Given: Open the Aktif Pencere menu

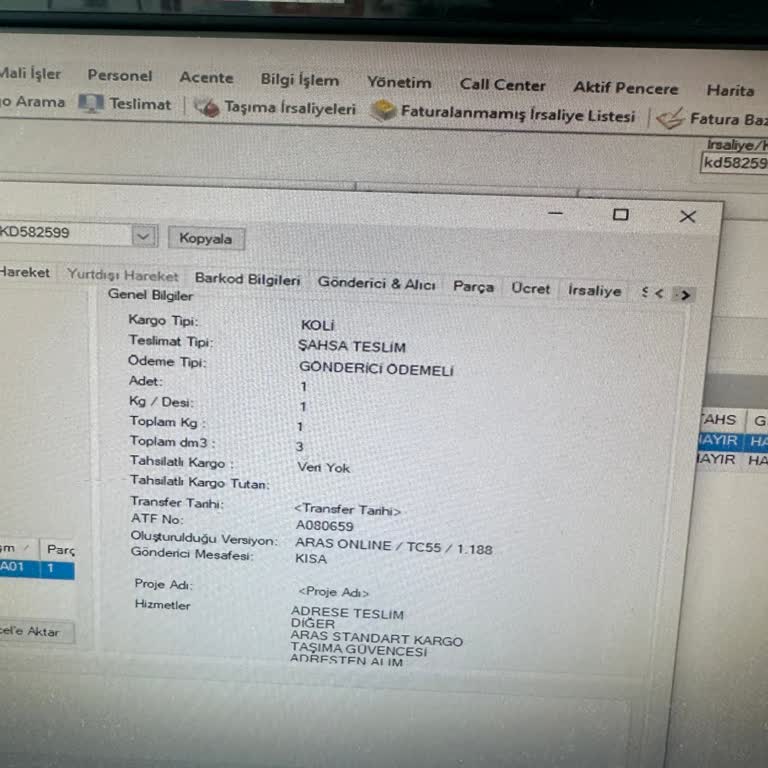Looking at the screenshot, I should click(626, 88).
